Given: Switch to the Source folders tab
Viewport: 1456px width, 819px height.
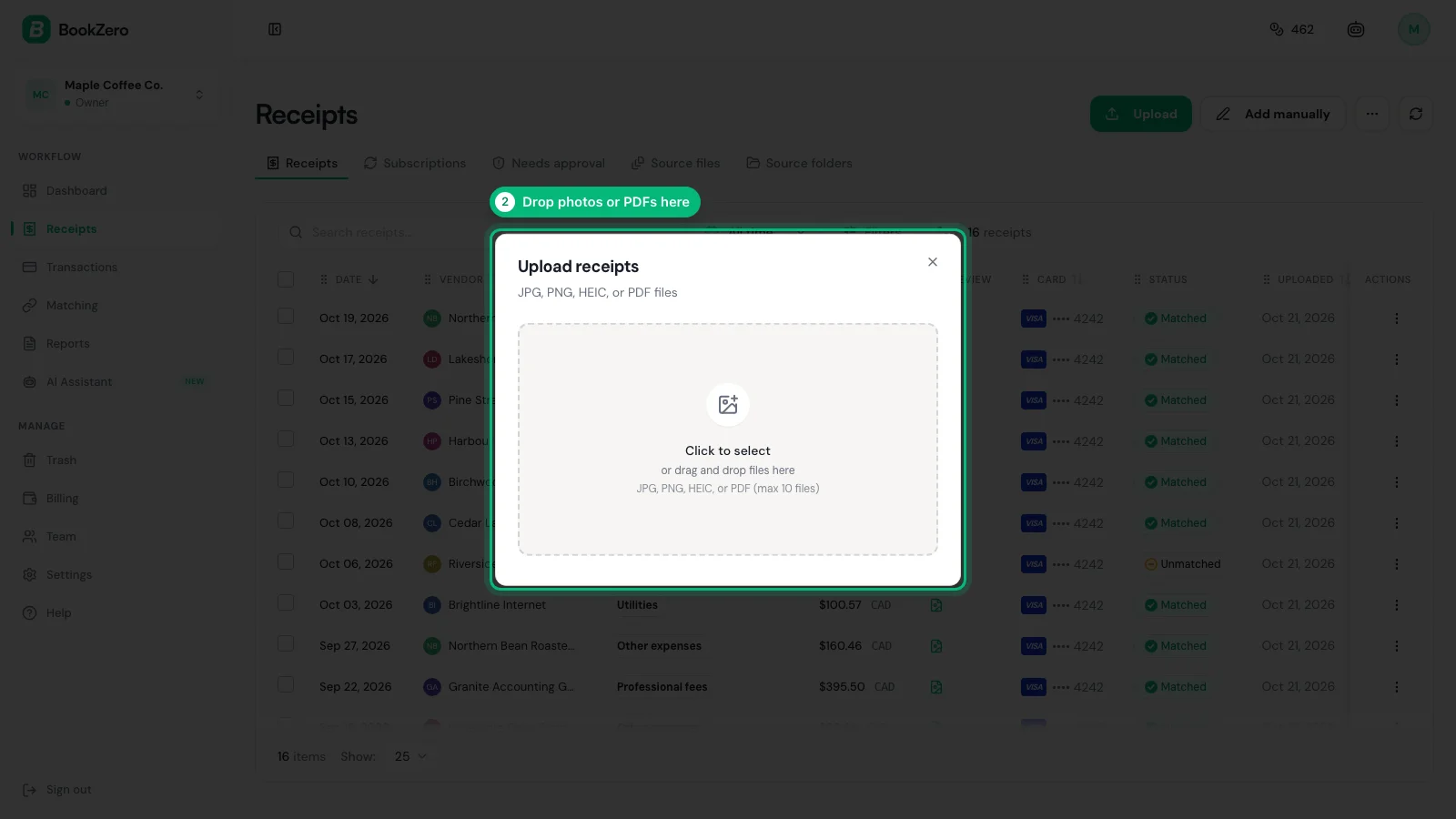Looking at the screenshot, I should [800, 163].
